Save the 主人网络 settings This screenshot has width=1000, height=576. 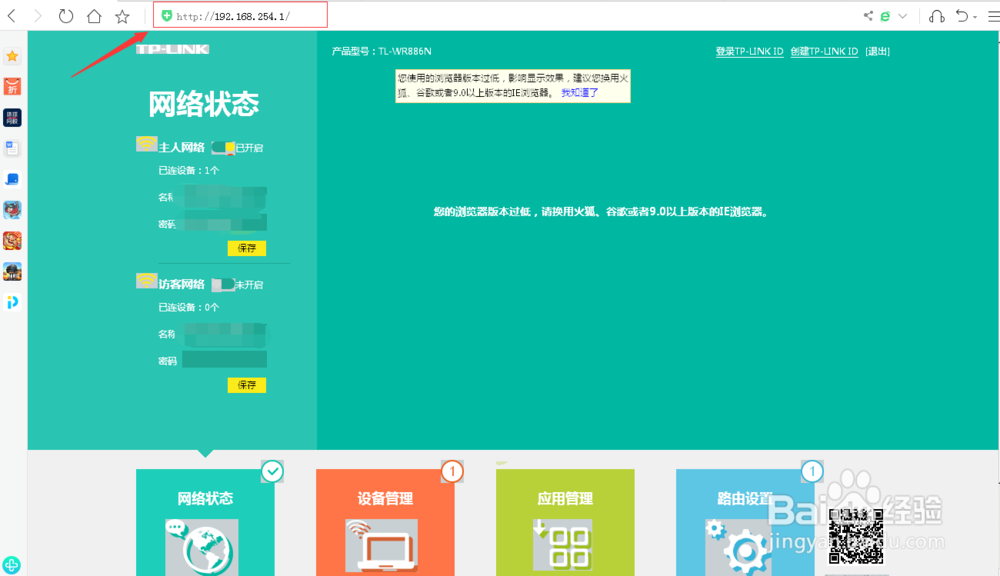[247, 248]
